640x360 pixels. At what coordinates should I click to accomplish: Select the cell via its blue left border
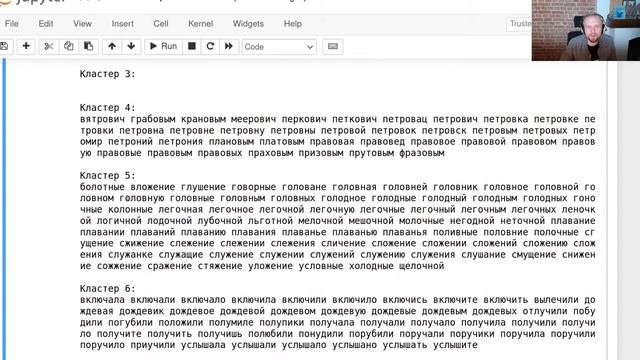(4, 209)
